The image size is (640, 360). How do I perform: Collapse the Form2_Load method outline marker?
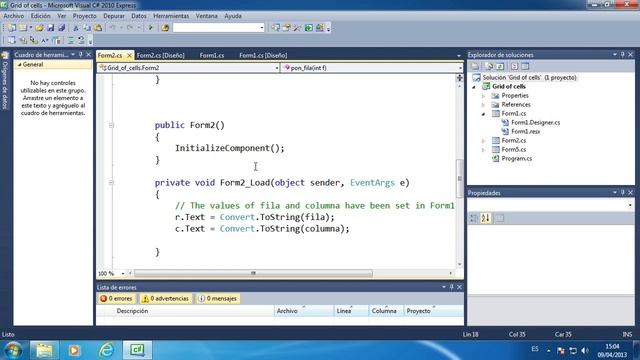(111, 183)
